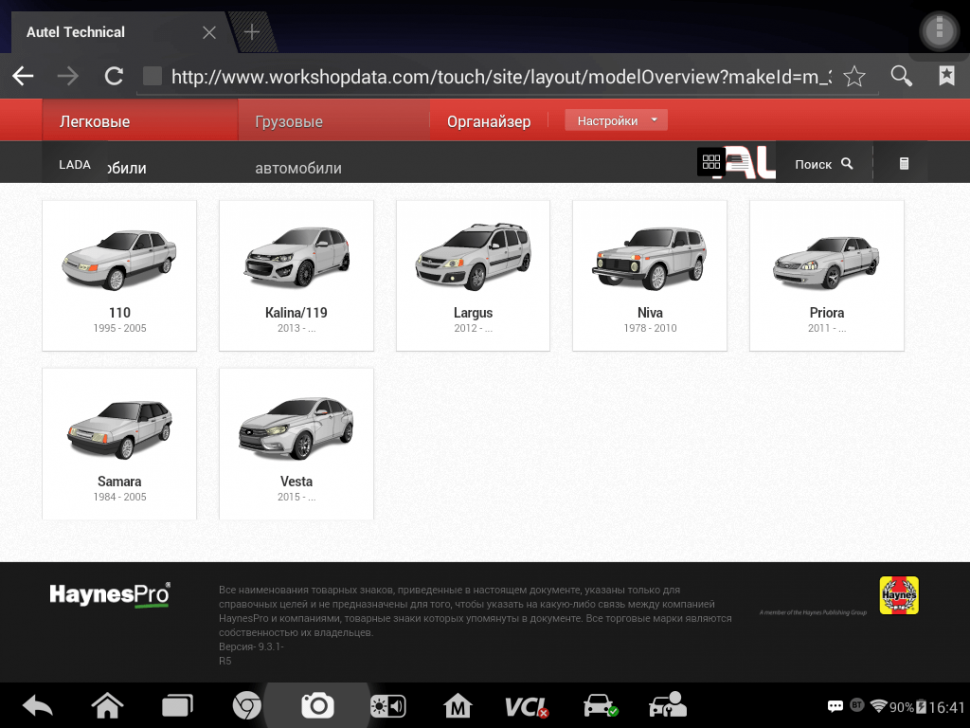Reload the page with the refresh icon
Viewport: 970px width, 728px height.
[114, 77]
